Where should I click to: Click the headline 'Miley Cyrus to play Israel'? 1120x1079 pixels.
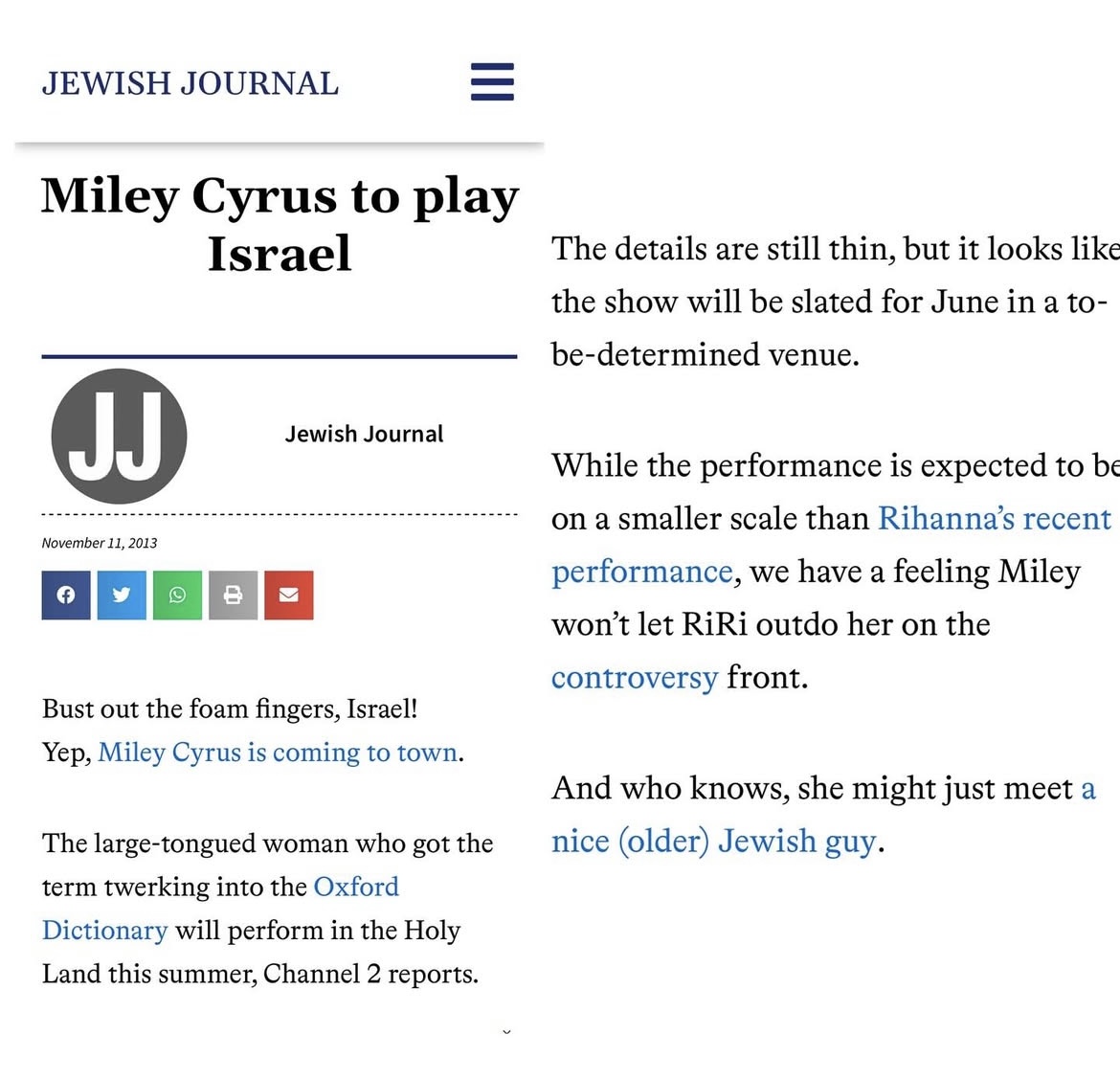[280, 224]
